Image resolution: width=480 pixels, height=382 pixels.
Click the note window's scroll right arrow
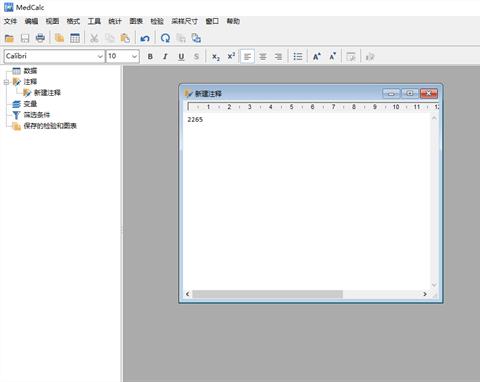pyautogui.click(x=425, y=294)
